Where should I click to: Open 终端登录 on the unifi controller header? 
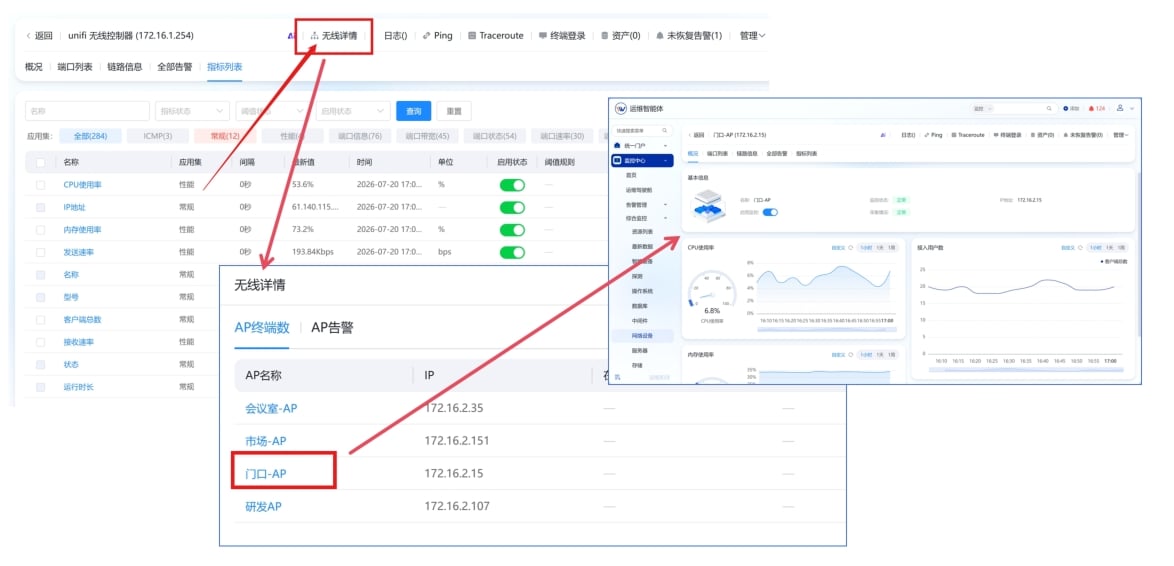562,35
